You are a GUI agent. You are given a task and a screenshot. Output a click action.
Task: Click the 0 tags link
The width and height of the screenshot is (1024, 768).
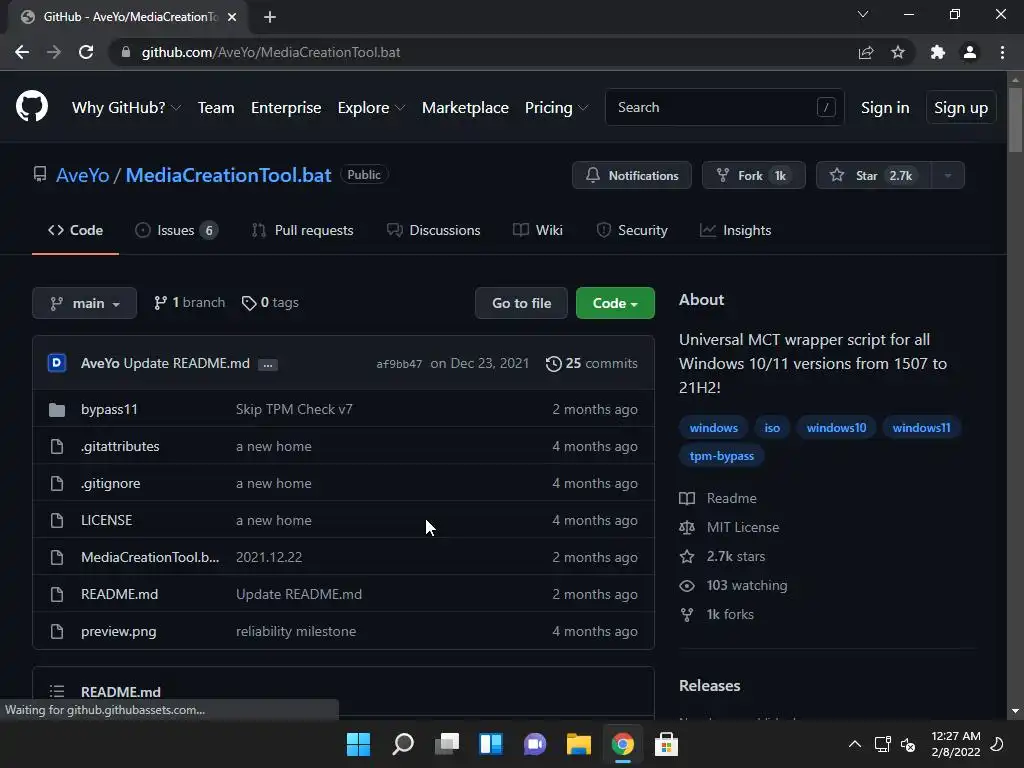(x=270, y=302)
